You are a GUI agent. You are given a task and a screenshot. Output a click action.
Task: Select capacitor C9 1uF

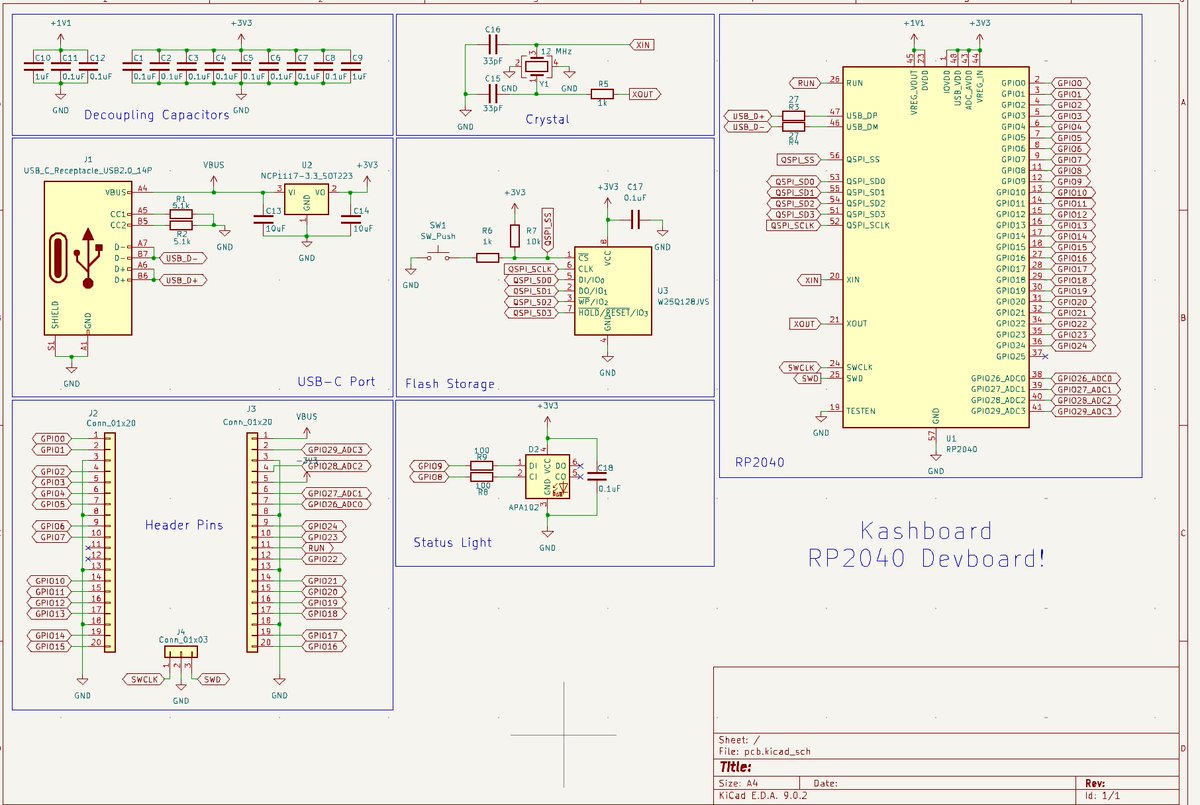(351, 67)
